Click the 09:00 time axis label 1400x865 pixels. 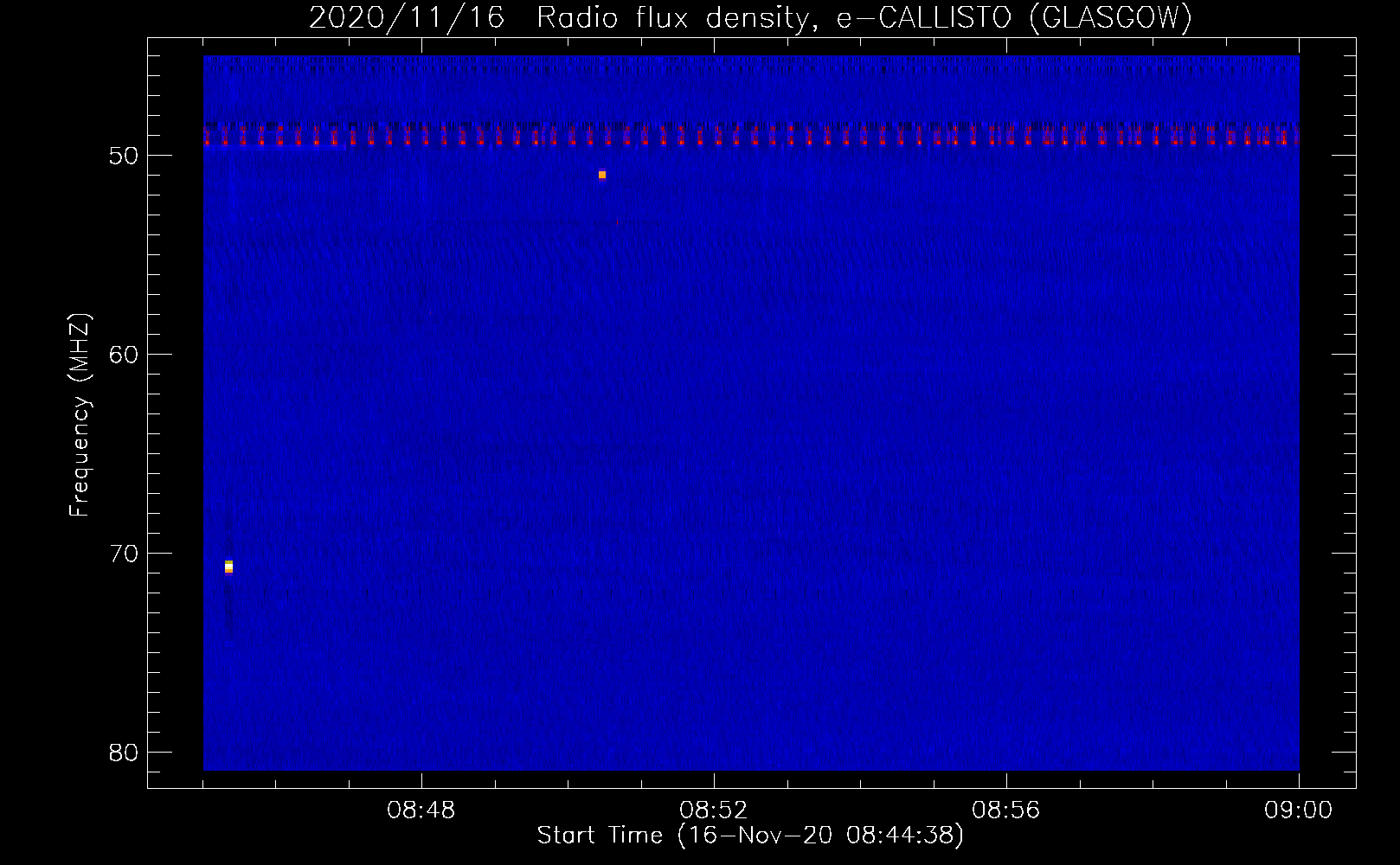(1298, 811)
